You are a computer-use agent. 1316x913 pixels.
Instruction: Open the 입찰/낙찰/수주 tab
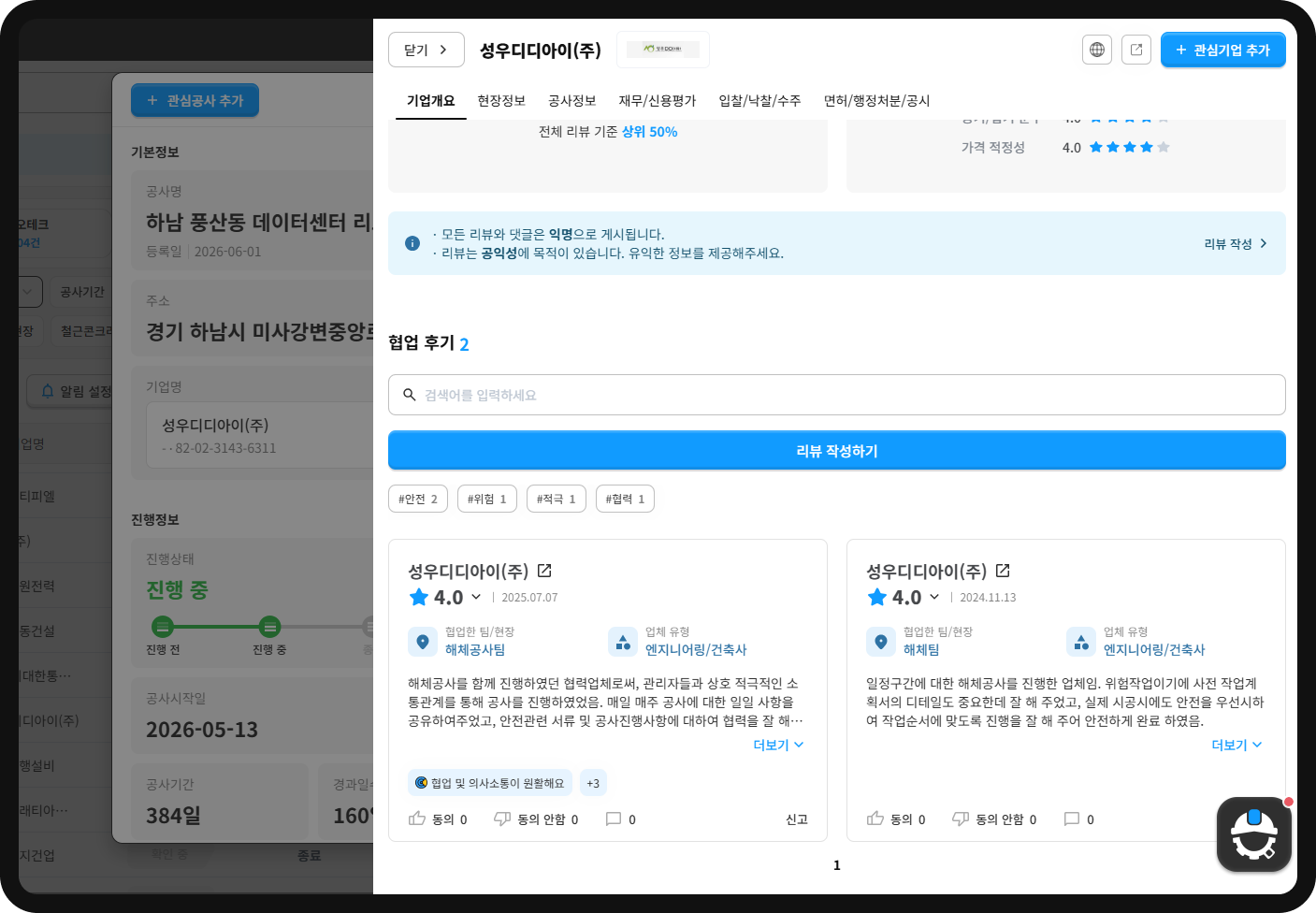pos(759,101)
